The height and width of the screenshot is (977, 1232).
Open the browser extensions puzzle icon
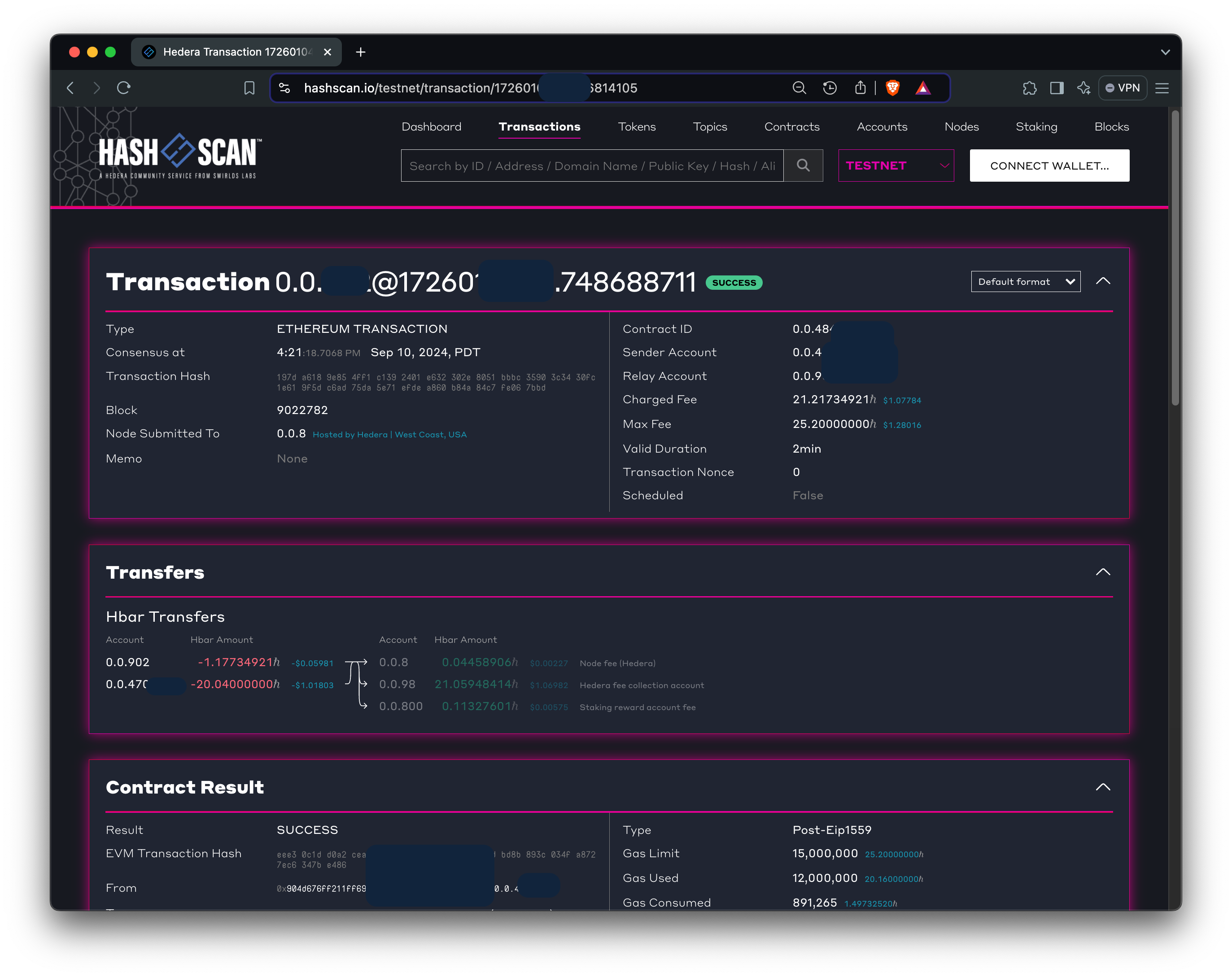1029,88
